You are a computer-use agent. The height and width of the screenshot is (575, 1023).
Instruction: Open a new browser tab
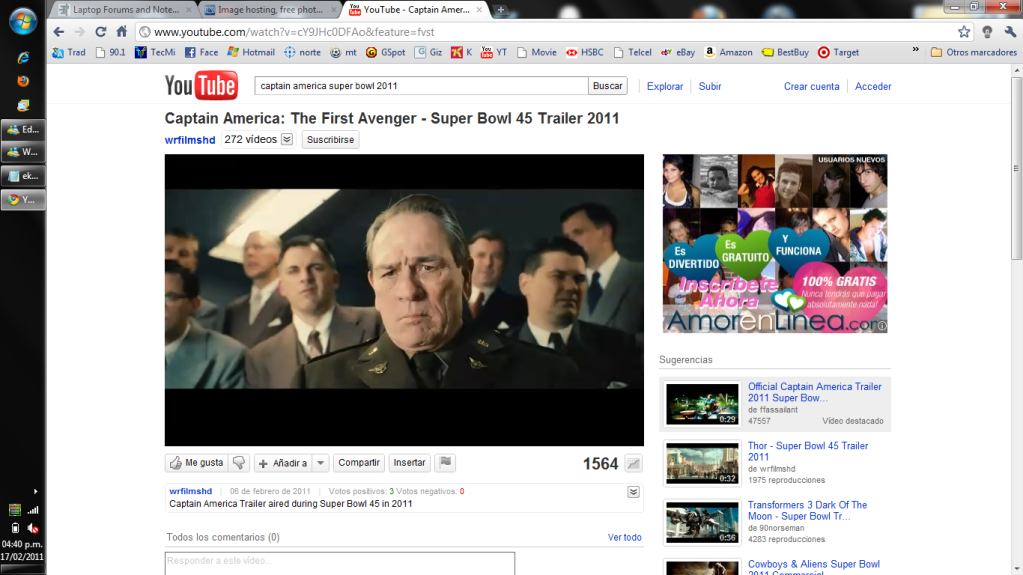pyautogui.click(x=500, y=10)
